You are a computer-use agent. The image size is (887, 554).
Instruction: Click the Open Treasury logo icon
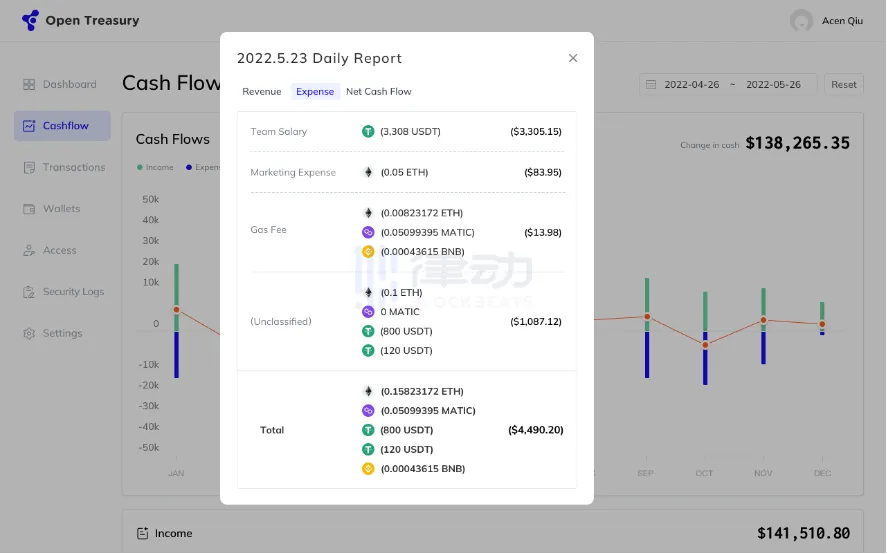(x=30, y=20)
